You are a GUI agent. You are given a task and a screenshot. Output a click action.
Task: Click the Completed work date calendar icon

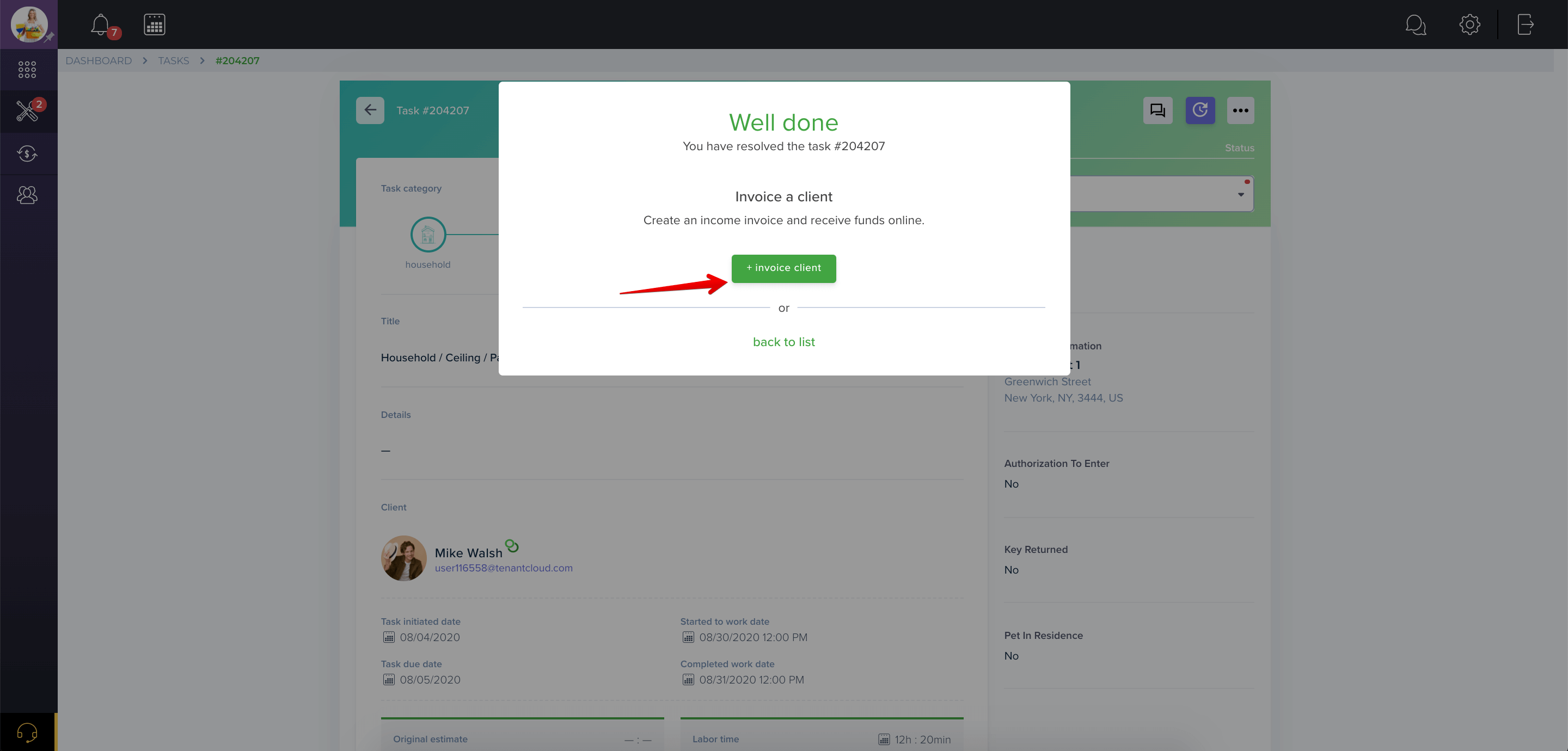pyautogui.click(x=688, y=680)
